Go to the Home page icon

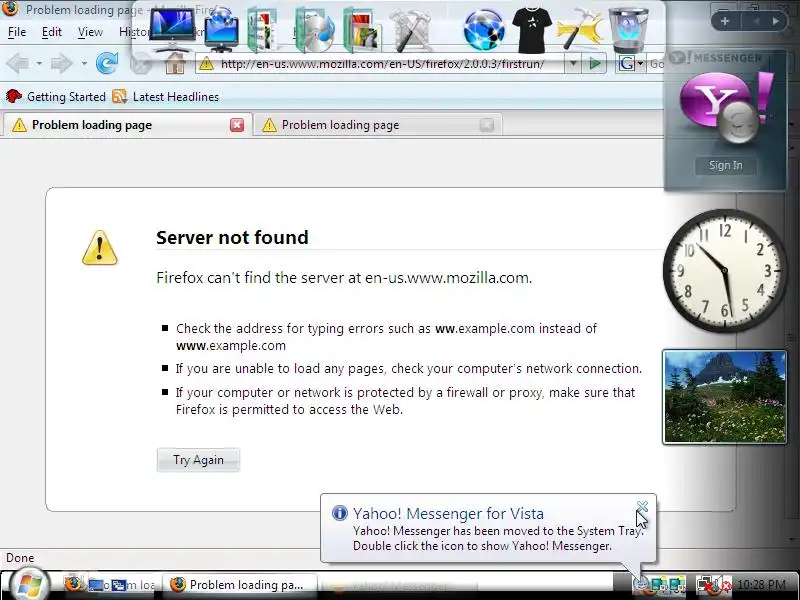(175, 64)
